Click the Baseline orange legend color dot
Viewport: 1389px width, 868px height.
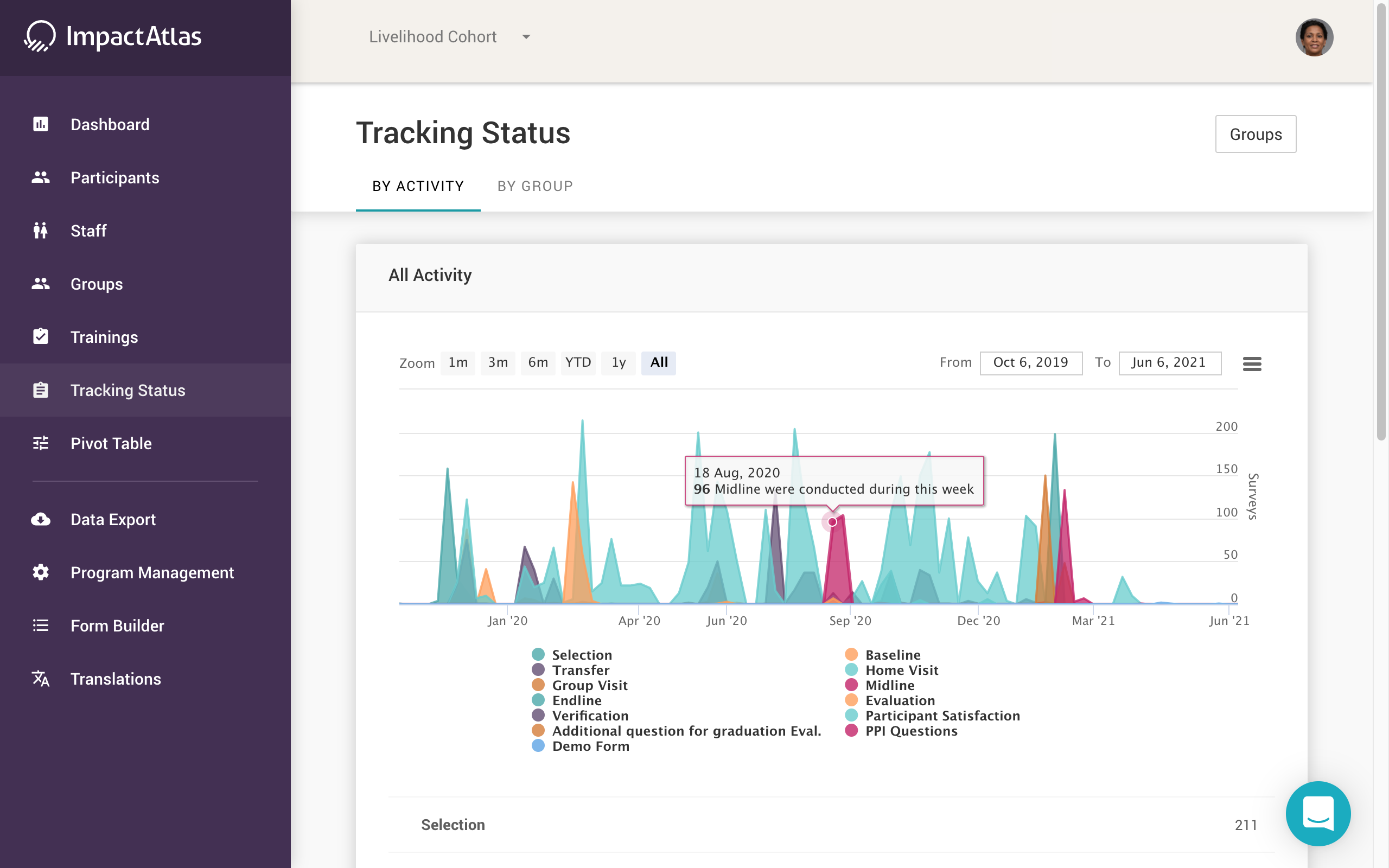click(851, 654)
